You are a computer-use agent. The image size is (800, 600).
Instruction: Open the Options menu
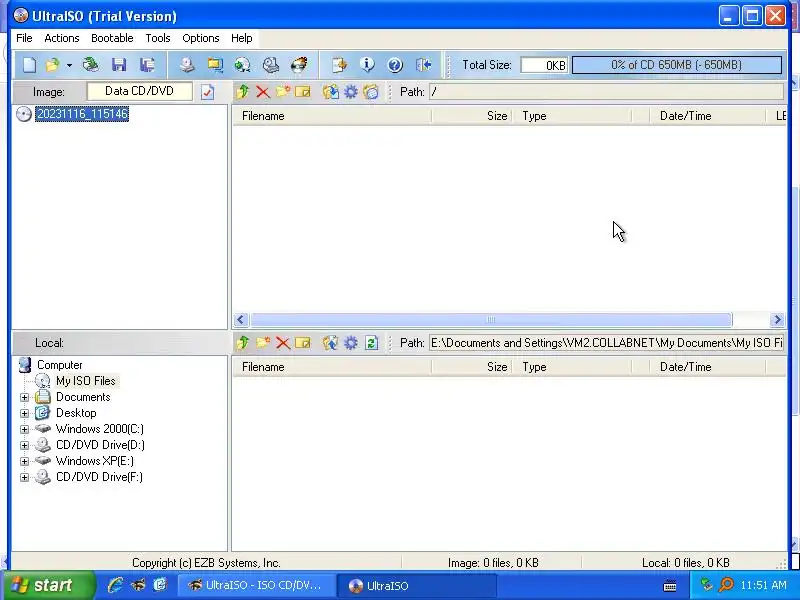point(201,38)
